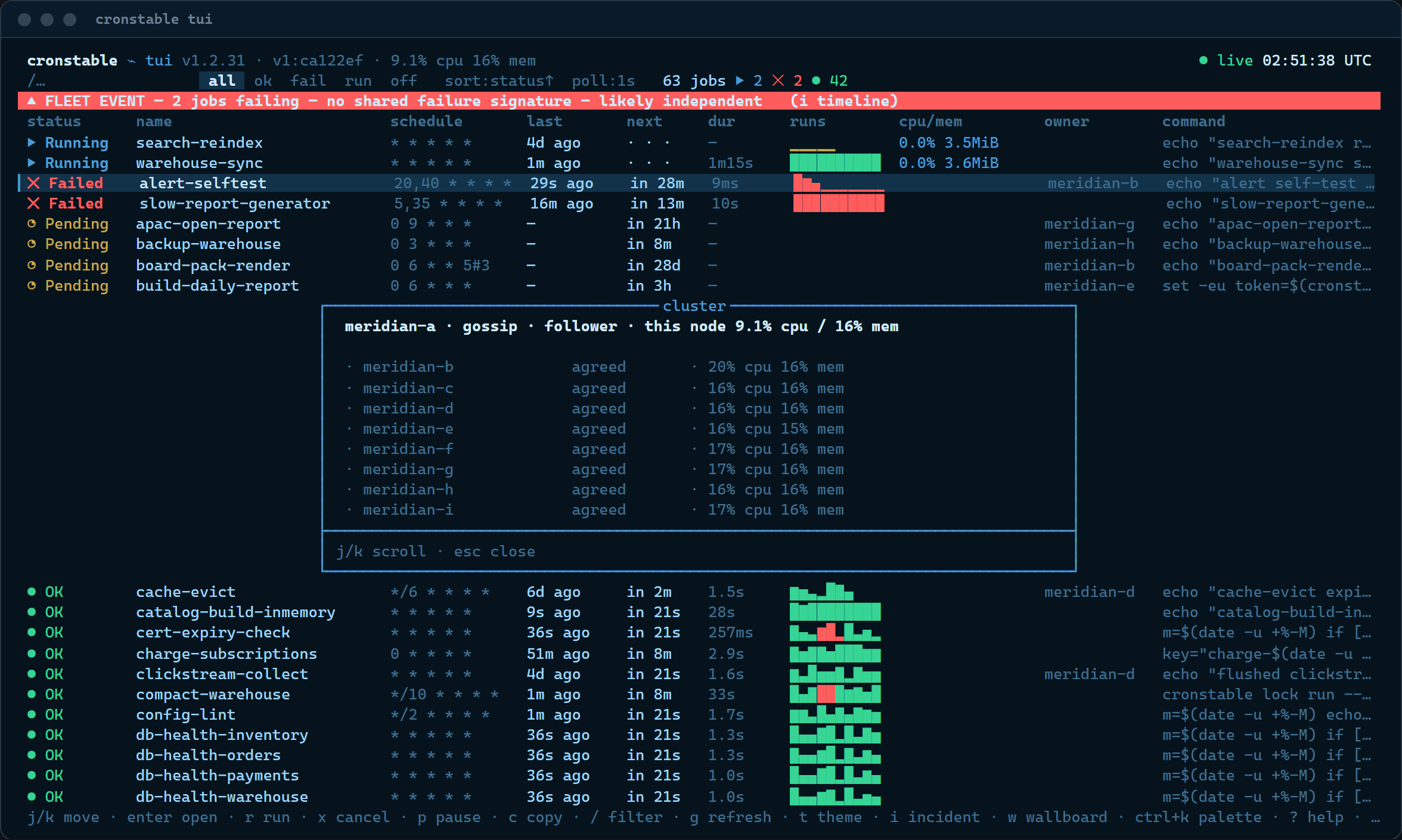Click the 'esc close' hint in cluster dialog
Screen dimensions: 1402x840
click(x=494, y=551)
